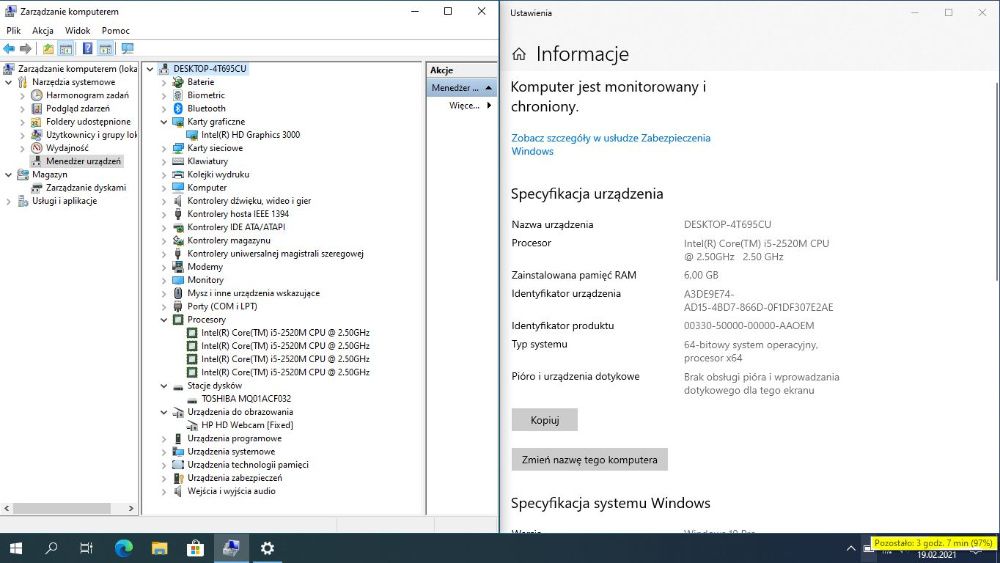Select Foldery udostępnione in the left tree
Image resolution: width=1000 pixels, height=563 pixels.
[88, 121]
